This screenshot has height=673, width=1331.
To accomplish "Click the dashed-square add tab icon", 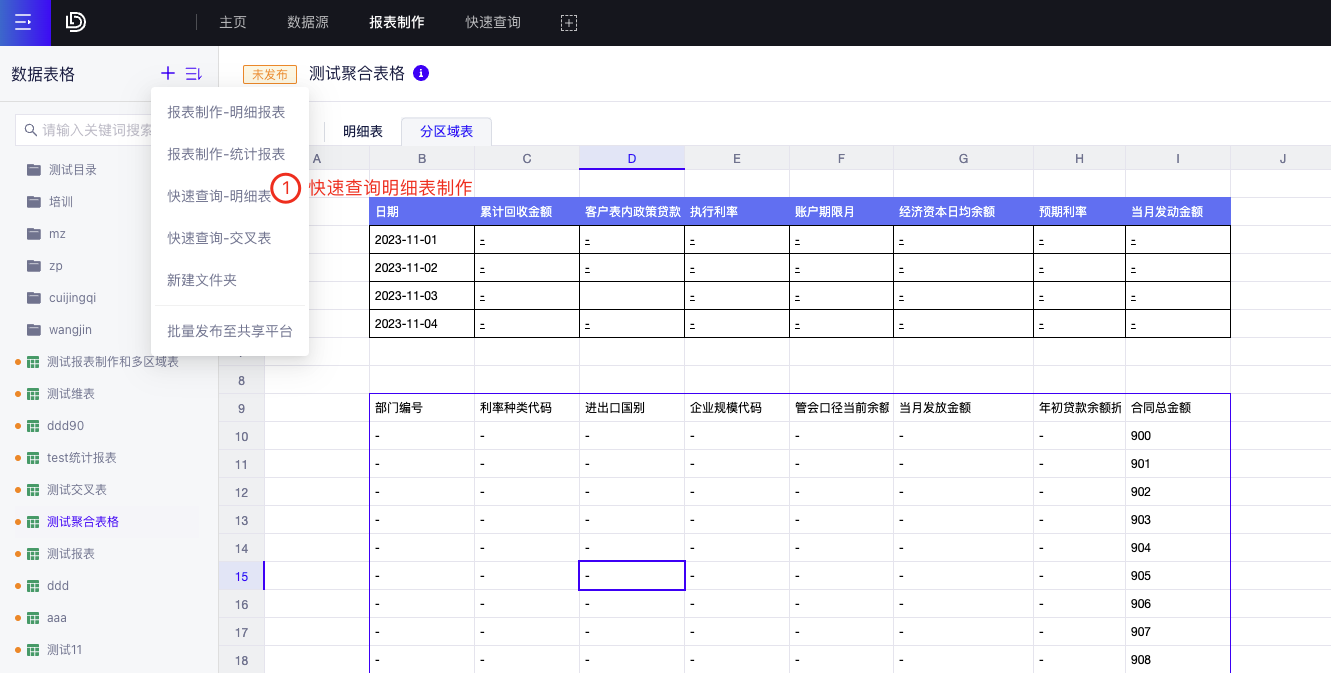I will (568, 22).
